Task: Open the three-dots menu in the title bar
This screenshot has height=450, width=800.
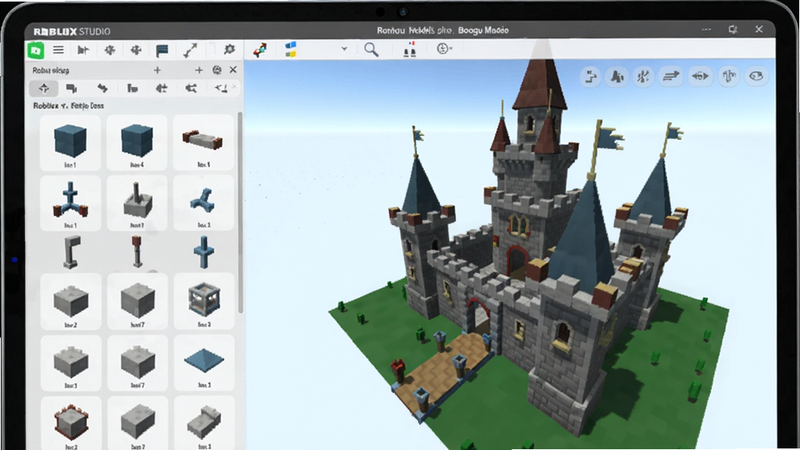Action: click(x=706, y=30)
